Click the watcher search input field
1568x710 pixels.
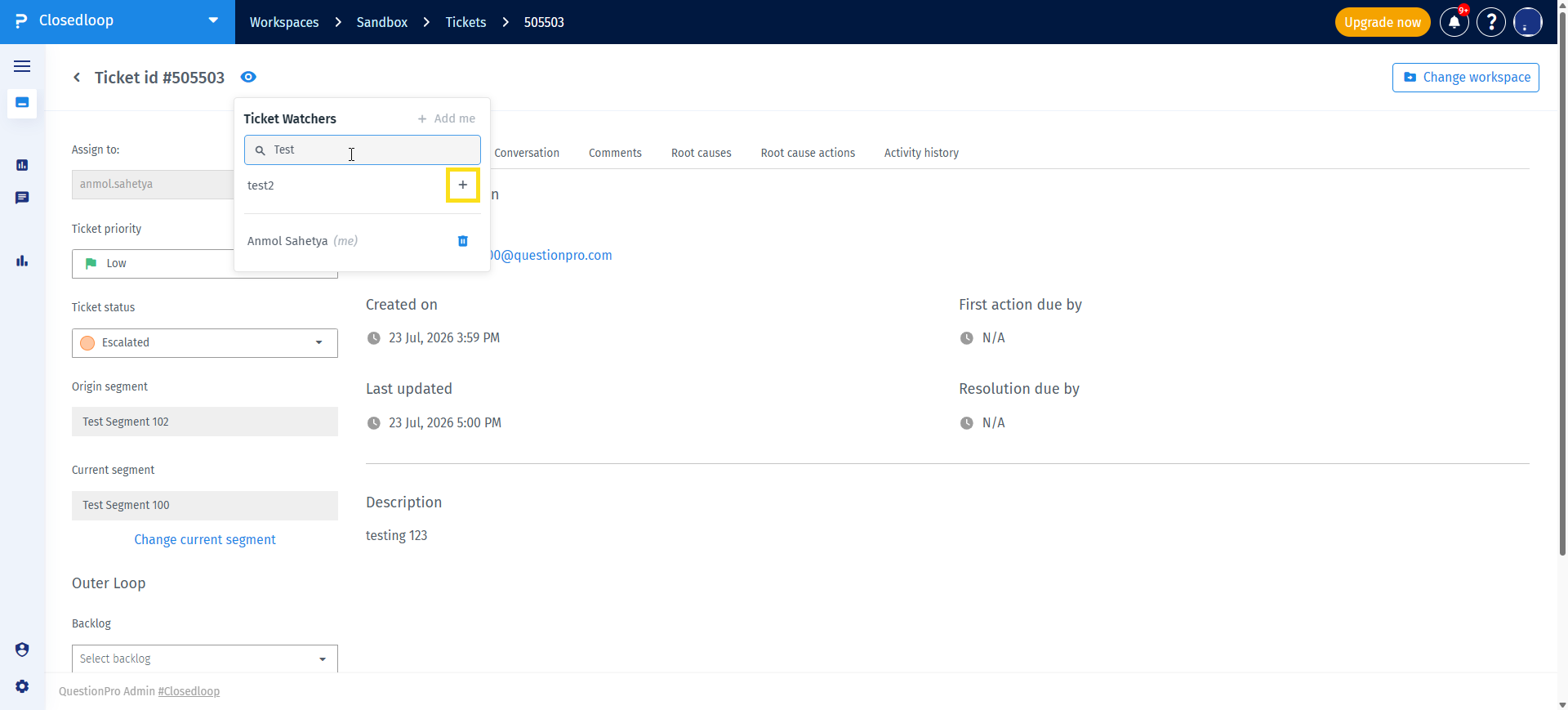(363, 150)
